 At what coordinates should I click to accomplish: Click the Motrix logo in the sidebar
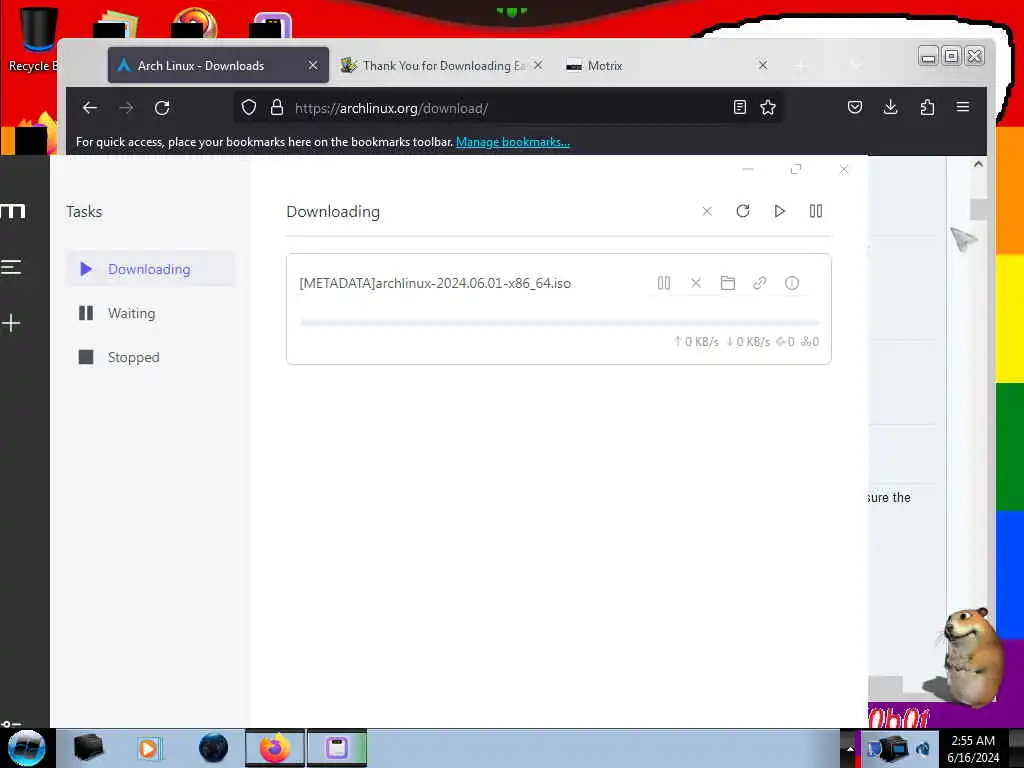[12, 211]
